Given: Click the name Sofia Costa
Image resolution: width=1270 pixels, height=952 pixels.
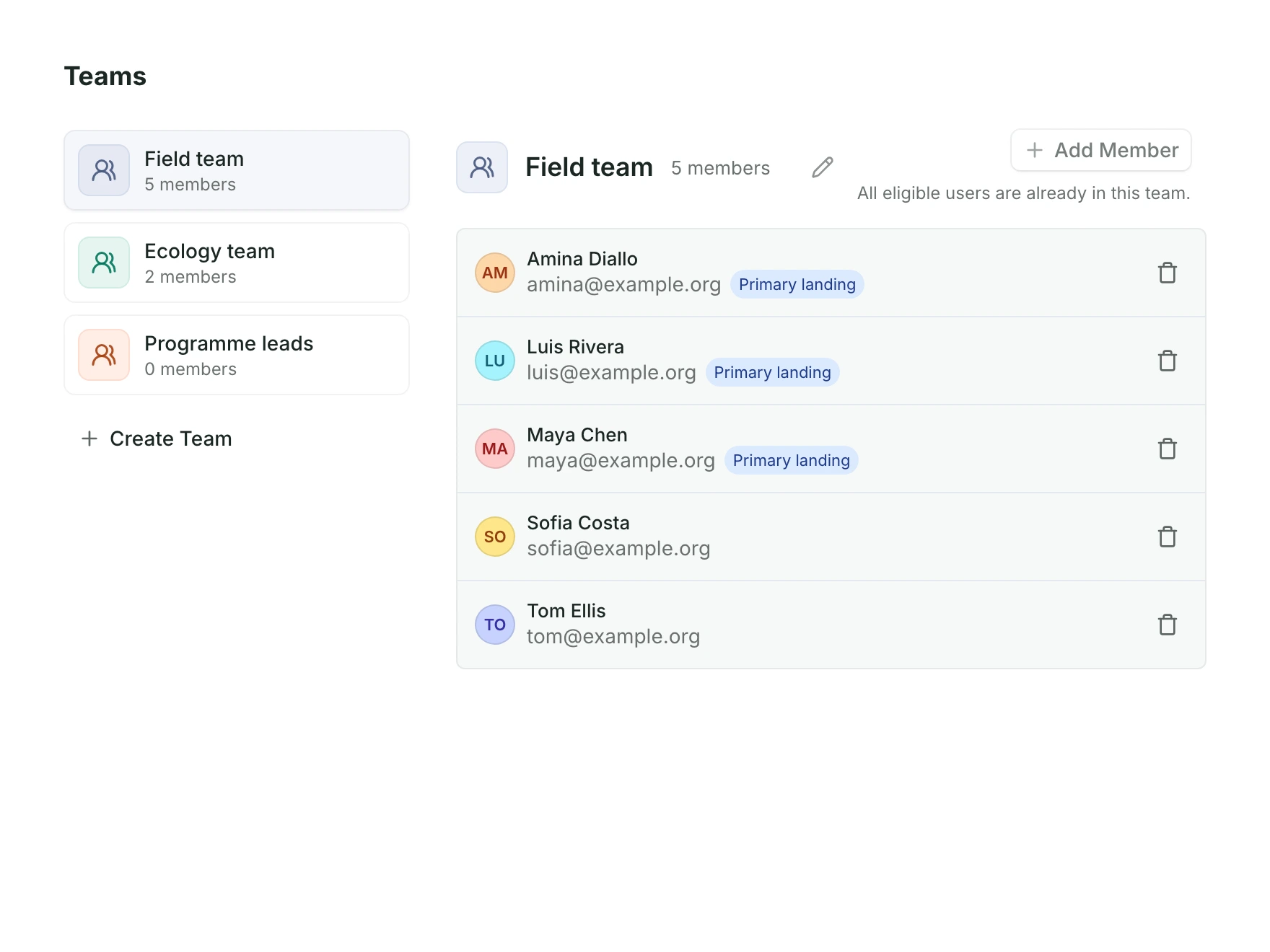Looking at the screenshot, I should coord(579,523).
